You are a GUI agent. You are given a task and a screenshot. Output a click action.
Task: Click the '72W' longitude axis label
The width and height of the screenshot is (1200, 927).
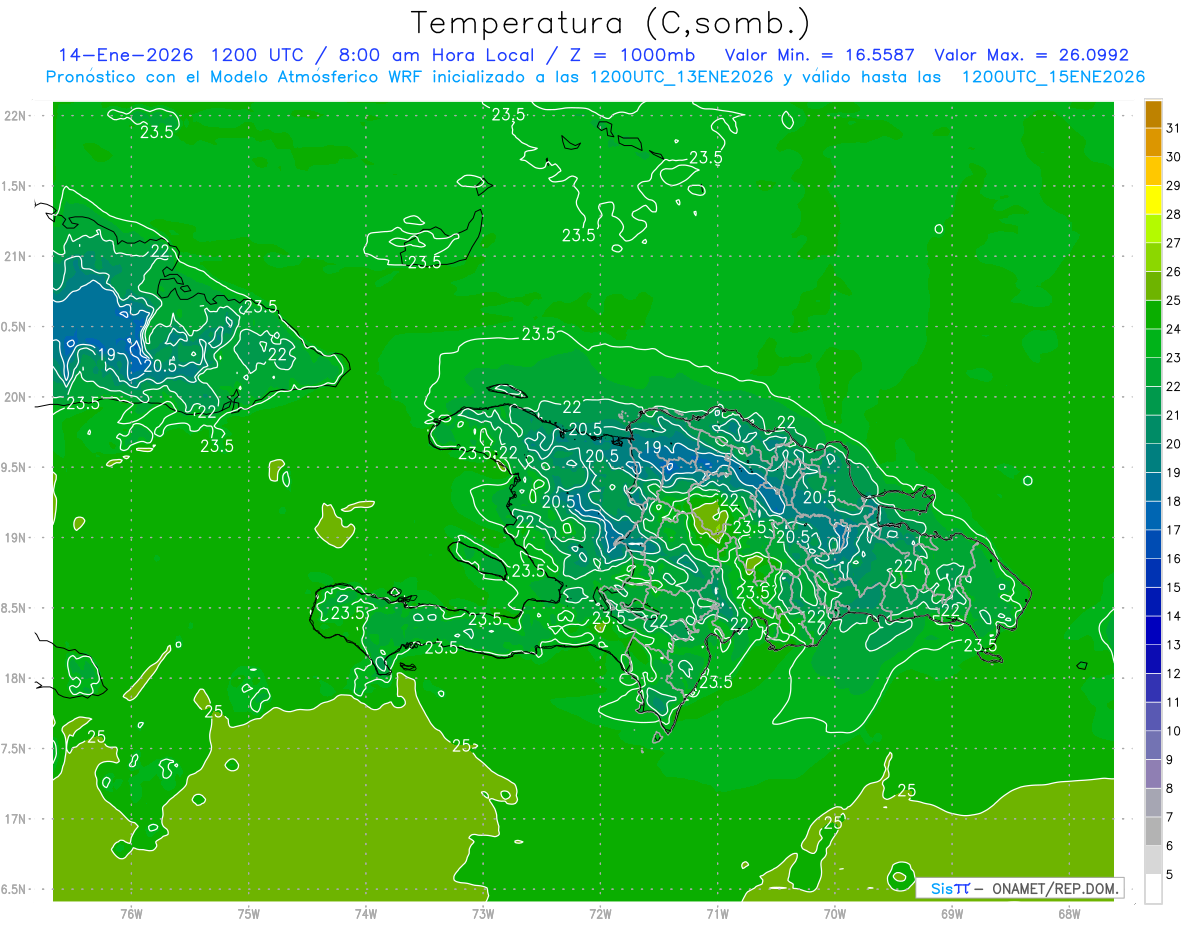pyautogui.click(x=600, y=914)
